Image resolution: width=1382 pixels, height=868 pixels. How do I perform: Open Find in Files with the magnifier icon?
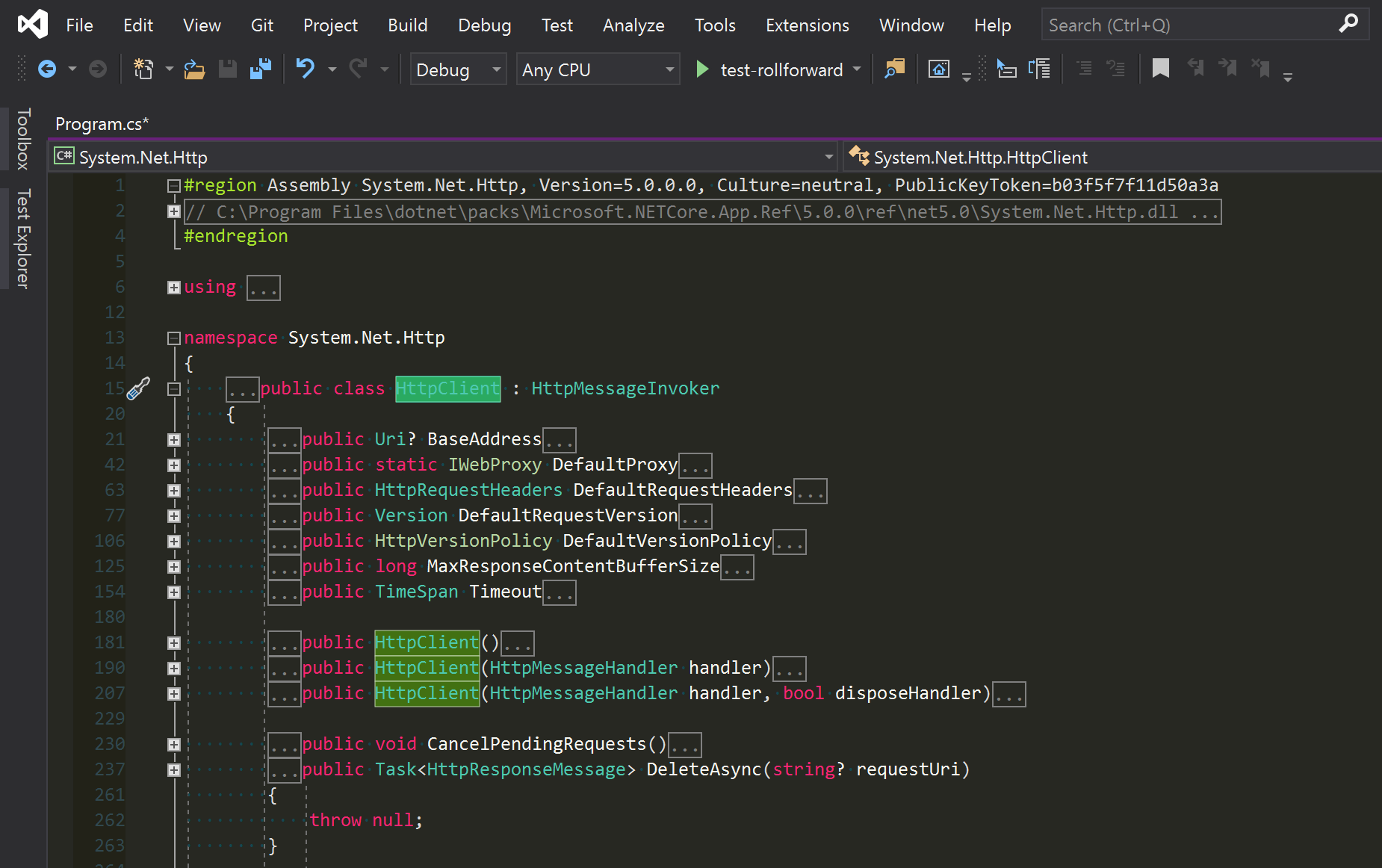(x=895, y=68)
